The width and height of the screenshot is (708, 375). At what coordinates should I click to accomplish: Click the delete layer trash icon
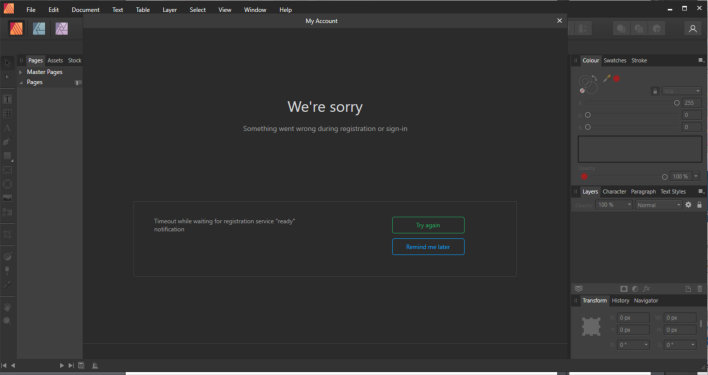point(700,289)
